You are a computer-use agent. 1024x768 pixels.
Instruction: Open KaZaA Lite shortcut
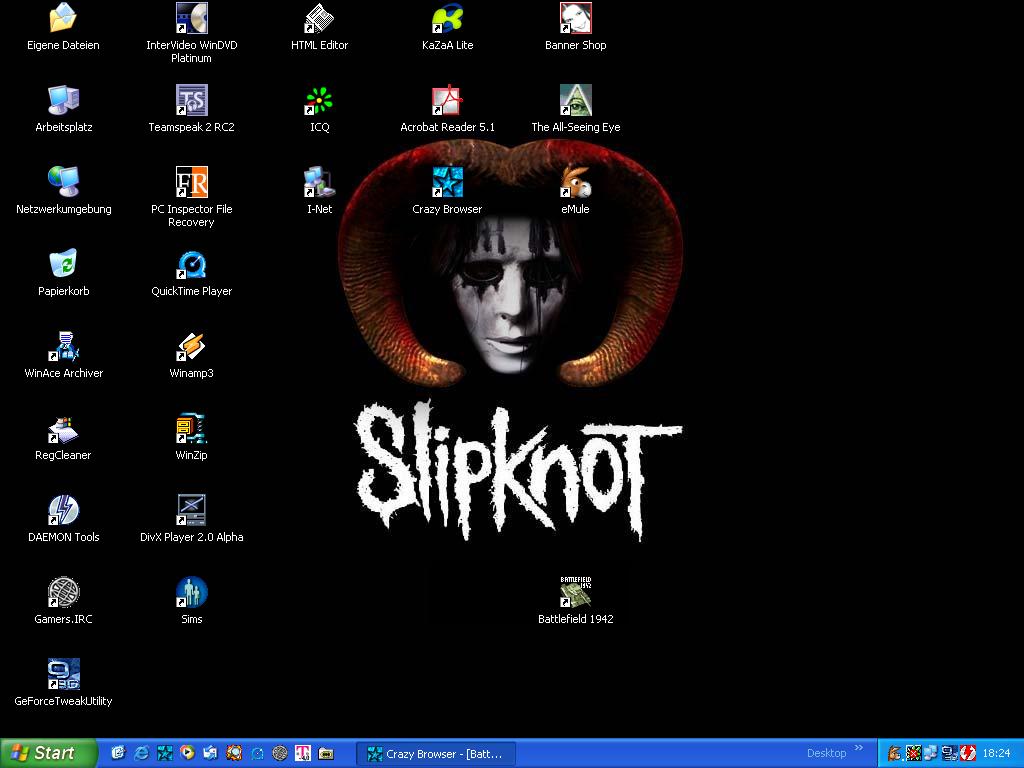pos(447,19)
